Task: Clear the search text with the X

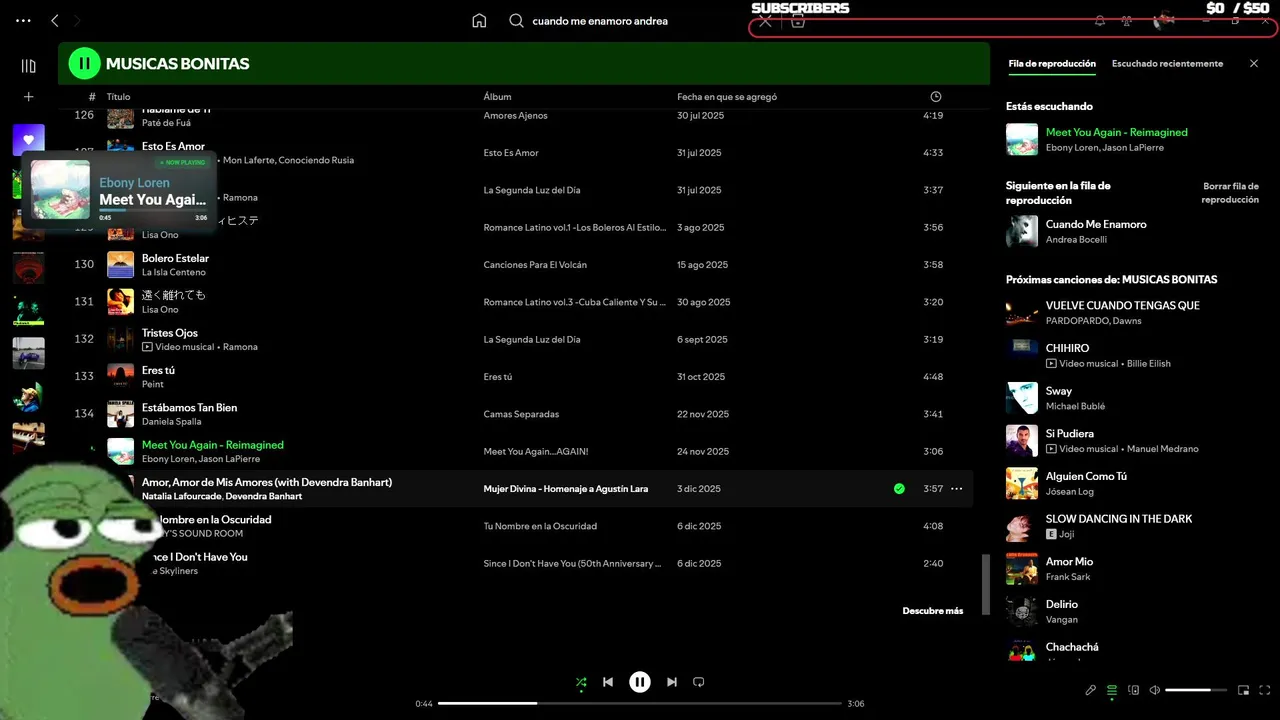Action: [765, 21]
